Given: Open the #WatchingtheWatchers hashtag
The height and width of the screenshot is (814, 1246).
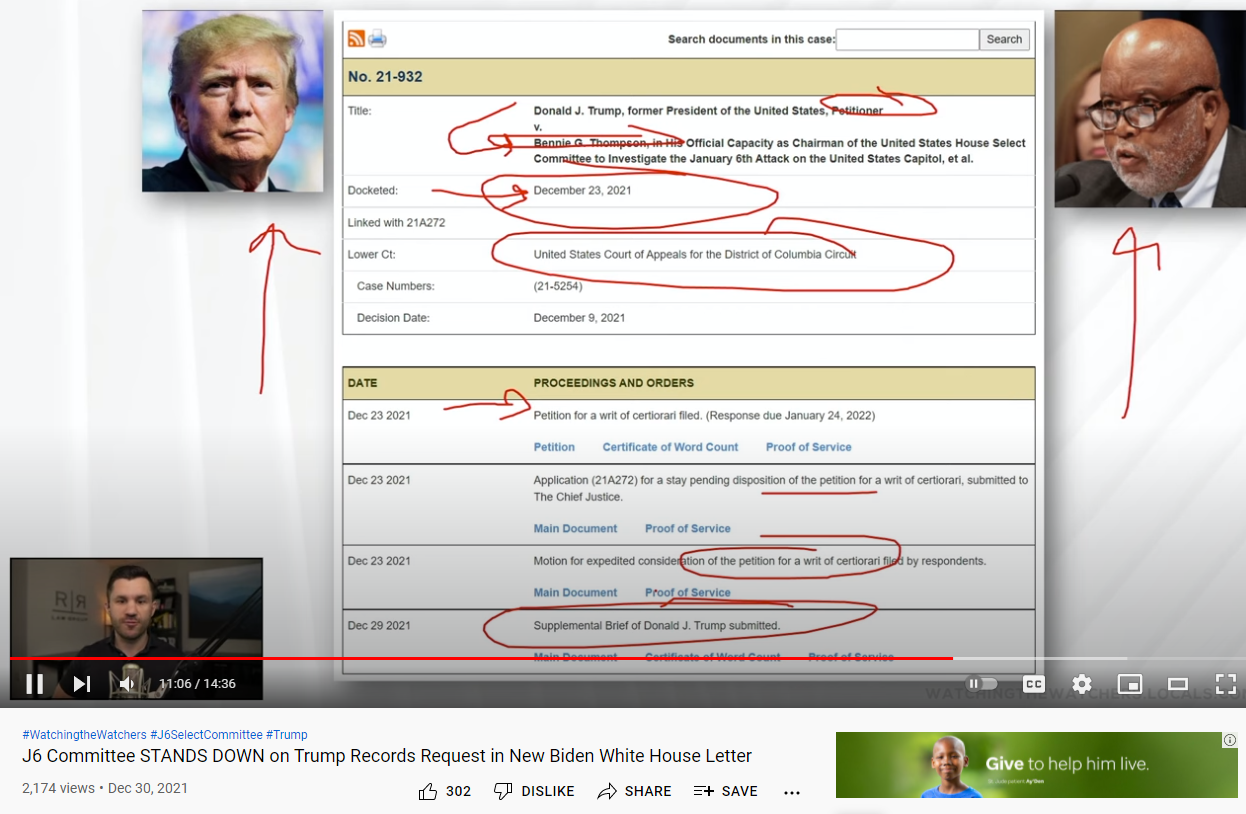Looking at the screenshot, I should 84,735.
